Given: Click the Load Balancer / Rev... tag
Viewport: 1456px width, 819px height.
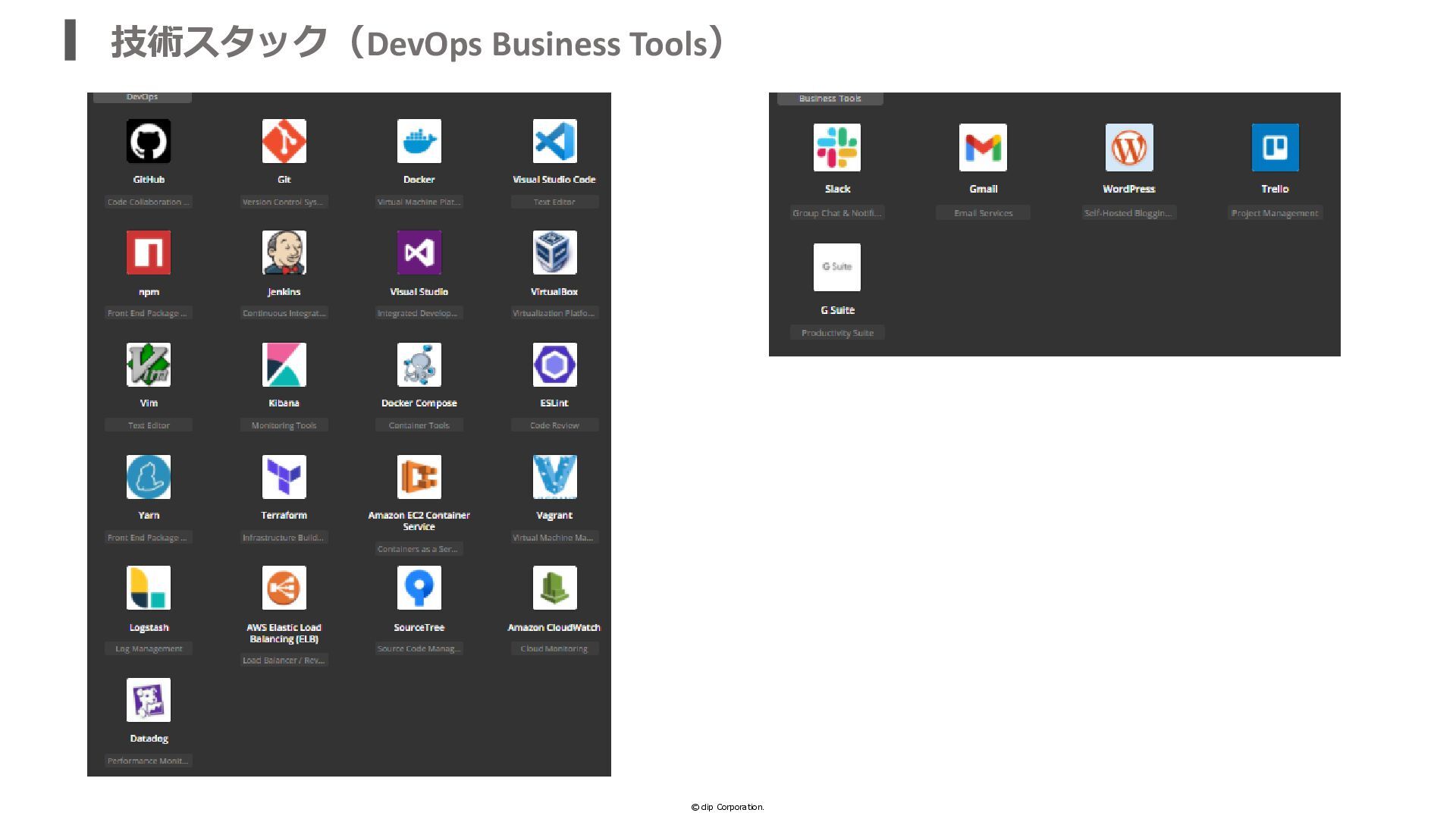Looking at the screenshot, I should pyautogui.click(x=284, y=661).
